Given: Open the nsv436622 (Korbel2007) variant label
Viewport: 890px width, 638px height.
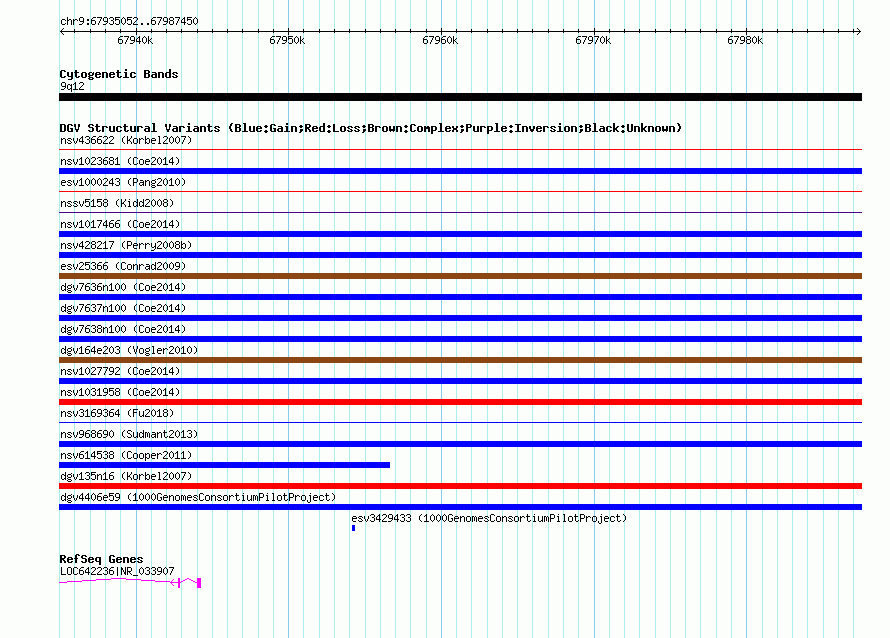Looking at the screenshot, I should [126, 140].
